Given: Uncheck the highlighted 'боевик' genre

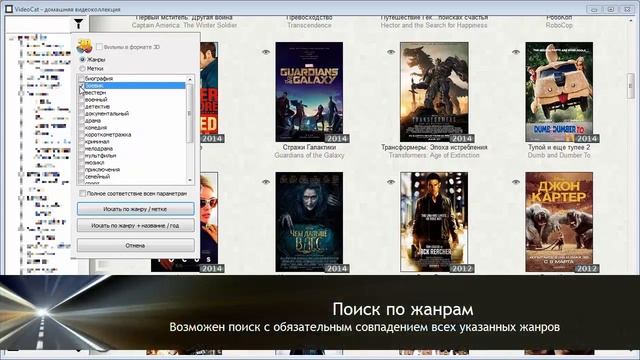Looking at the screenshot, I should [81, 86].
